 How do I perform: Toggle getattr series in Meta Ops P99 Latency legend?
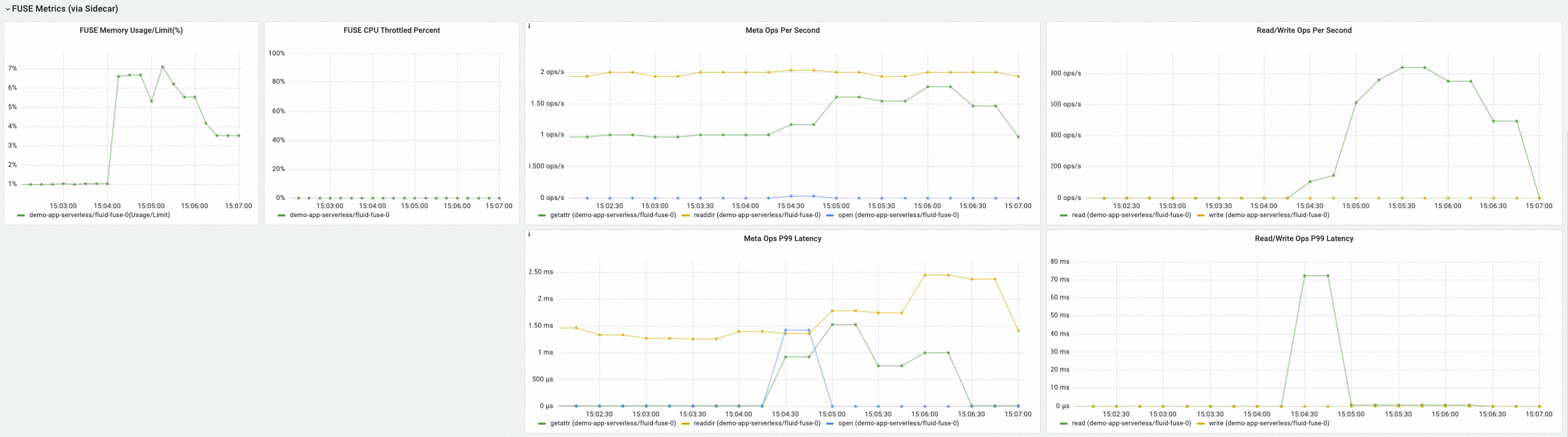click(613, 423)
